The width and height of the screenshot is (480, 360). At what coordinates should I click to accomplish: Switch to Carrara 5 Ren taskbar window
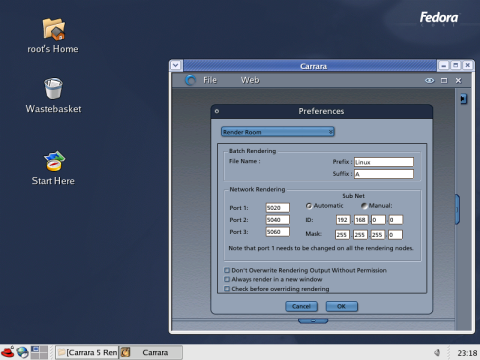click(x=87, y=352)
